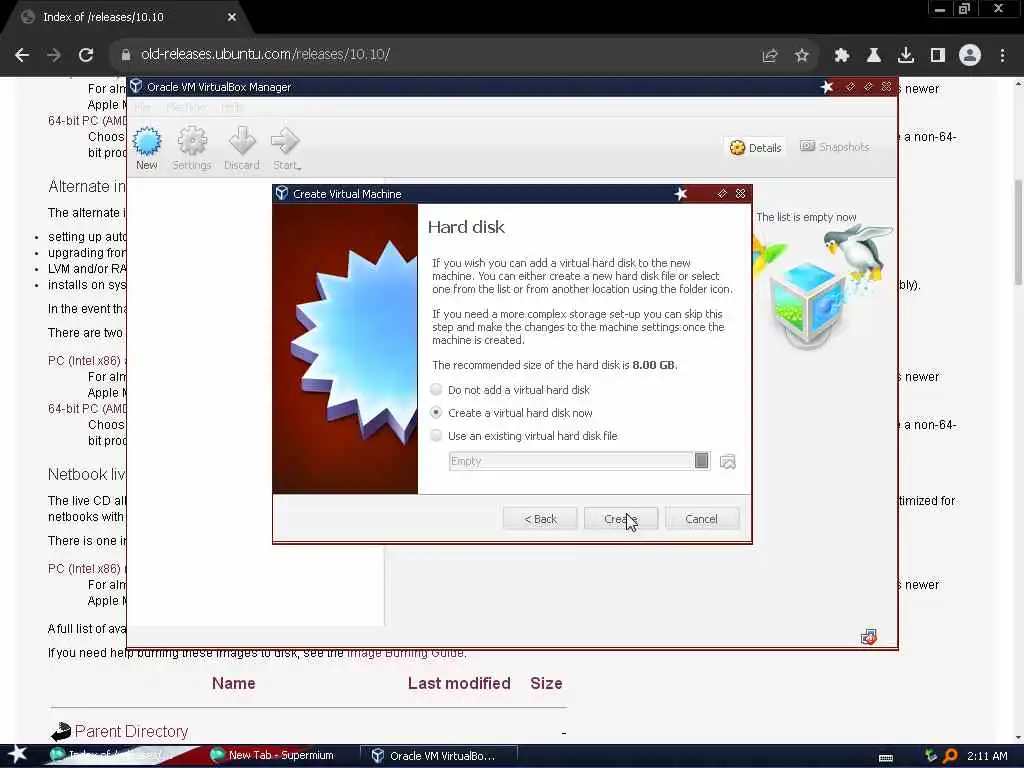Click the page vertical scrollbar
This screenshot has width=1024, height=768.
click(x=1018, y=232)
